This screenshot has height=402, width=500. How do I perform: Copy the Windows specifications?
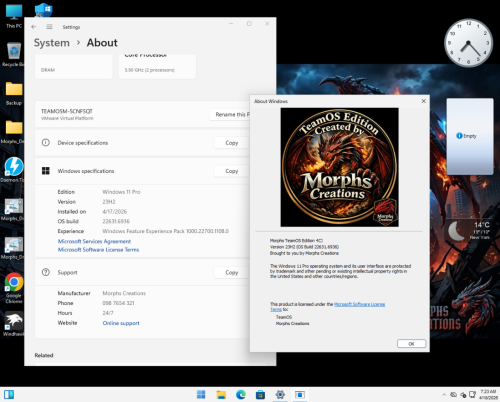pos(232,171)
